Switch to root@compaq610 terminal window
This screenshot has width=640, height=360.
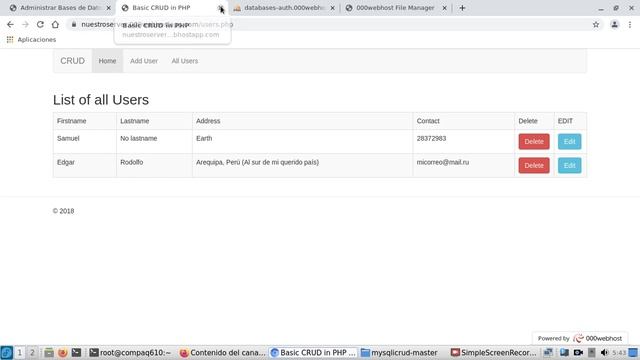coord(131,353)
